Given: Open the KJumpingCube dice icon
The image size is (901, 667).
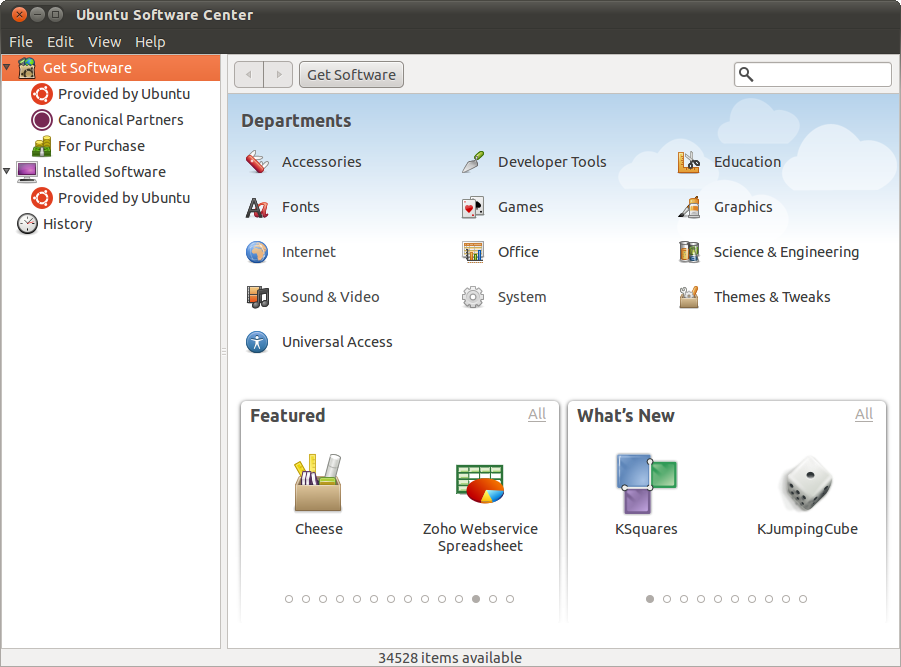Looking at the screenshot, I should 807,483.
